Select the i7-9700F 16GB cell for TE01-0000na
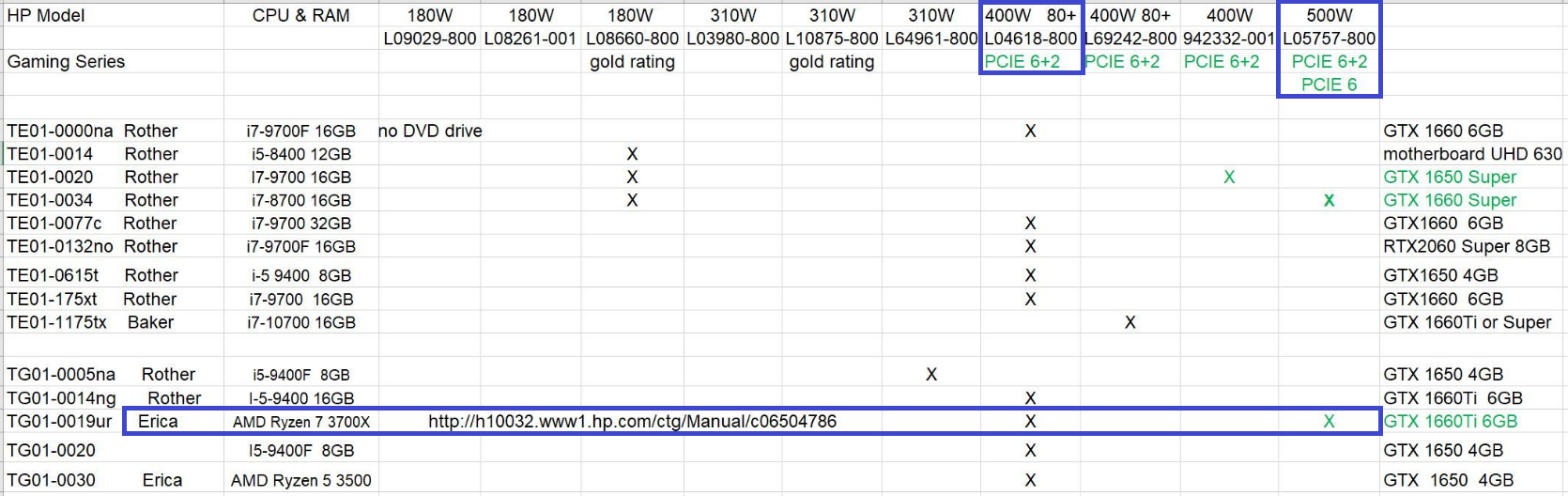The width and height of the screenshot is (1568, 496). tap(300, 131)
